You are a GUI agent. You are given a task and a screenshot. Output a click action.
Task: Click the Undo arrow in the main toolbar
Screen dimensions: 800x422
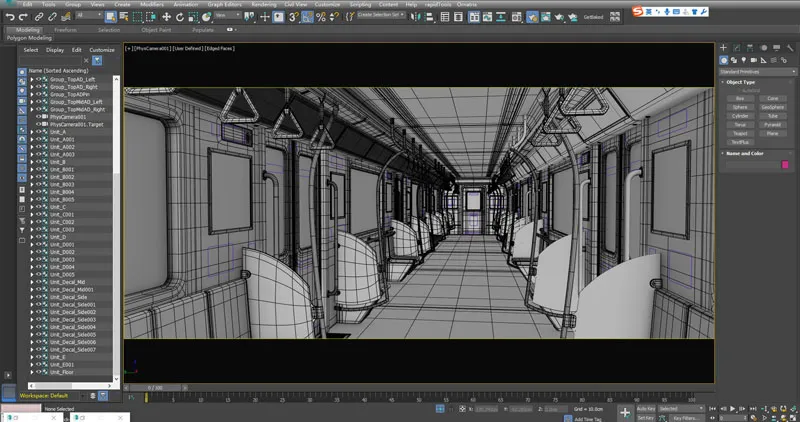point(8,17)
